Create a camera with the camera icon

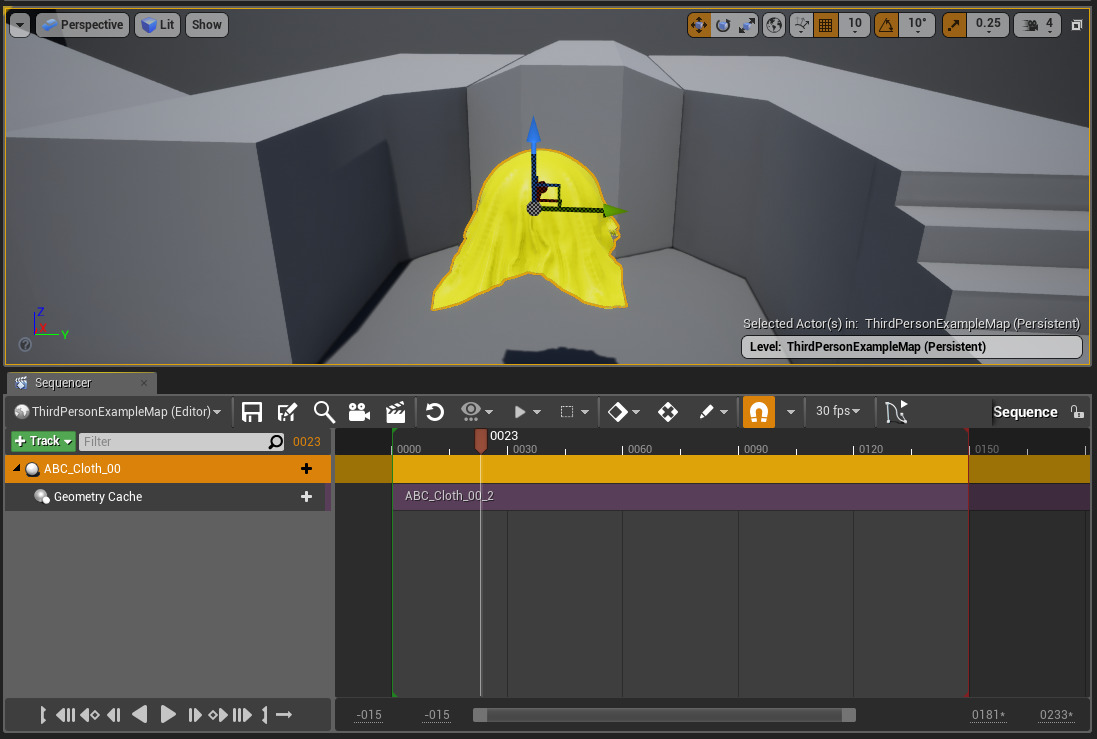[x=359, y=412]
